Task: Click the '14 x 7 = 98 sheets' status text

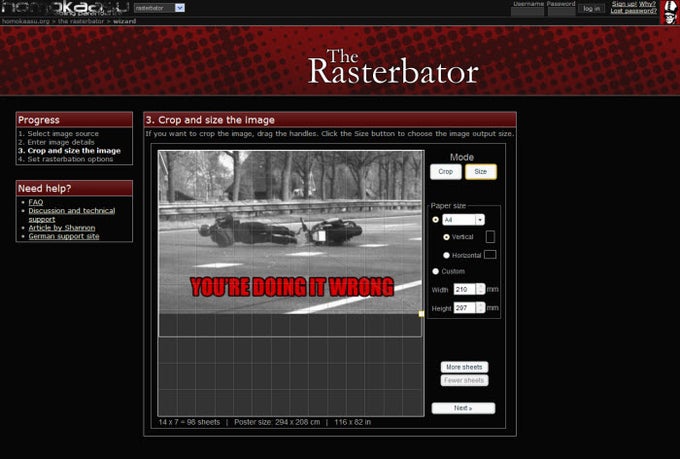Action: pos(189,422)
